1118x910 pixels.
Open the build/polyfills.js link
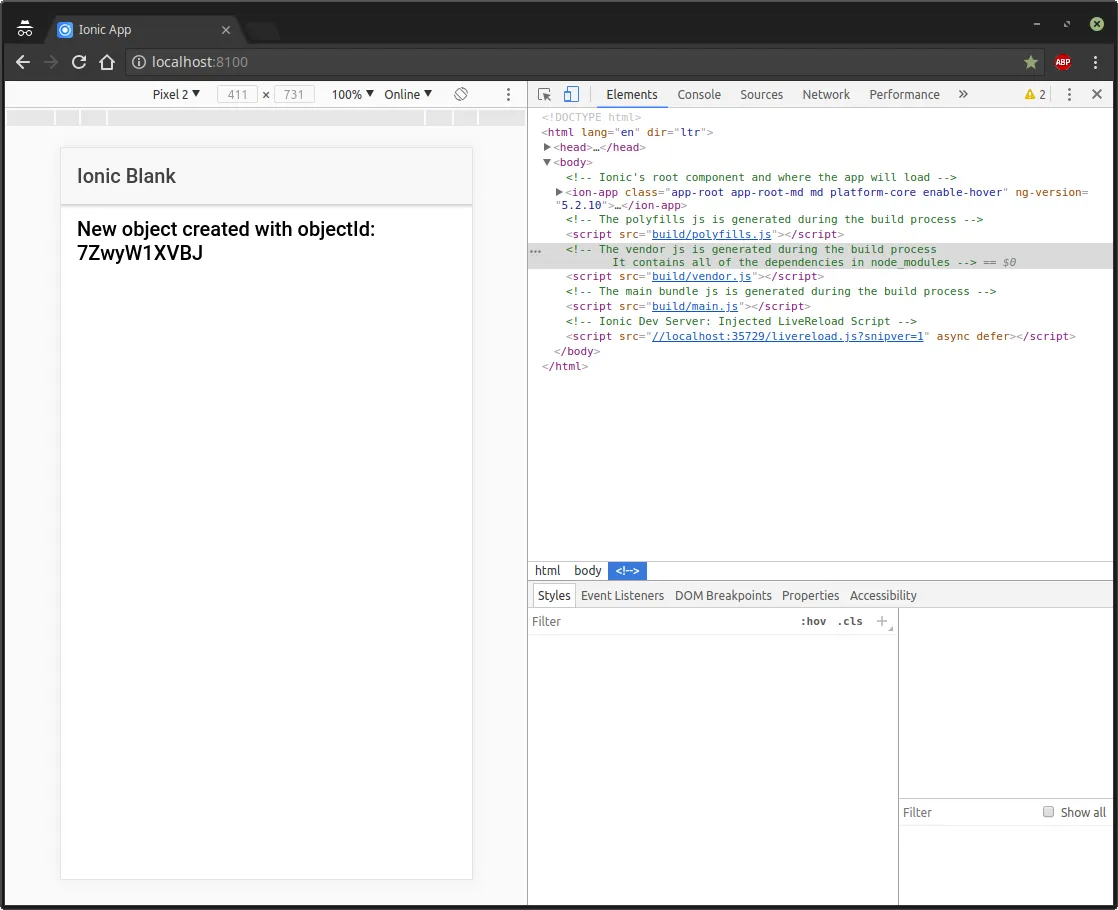711,234
